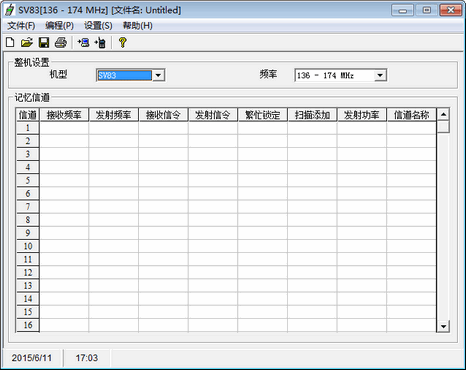Click the 扫描添加 column header
This screenshot has width=466, height=370.
pyautogui.click(x=312, y=115)
